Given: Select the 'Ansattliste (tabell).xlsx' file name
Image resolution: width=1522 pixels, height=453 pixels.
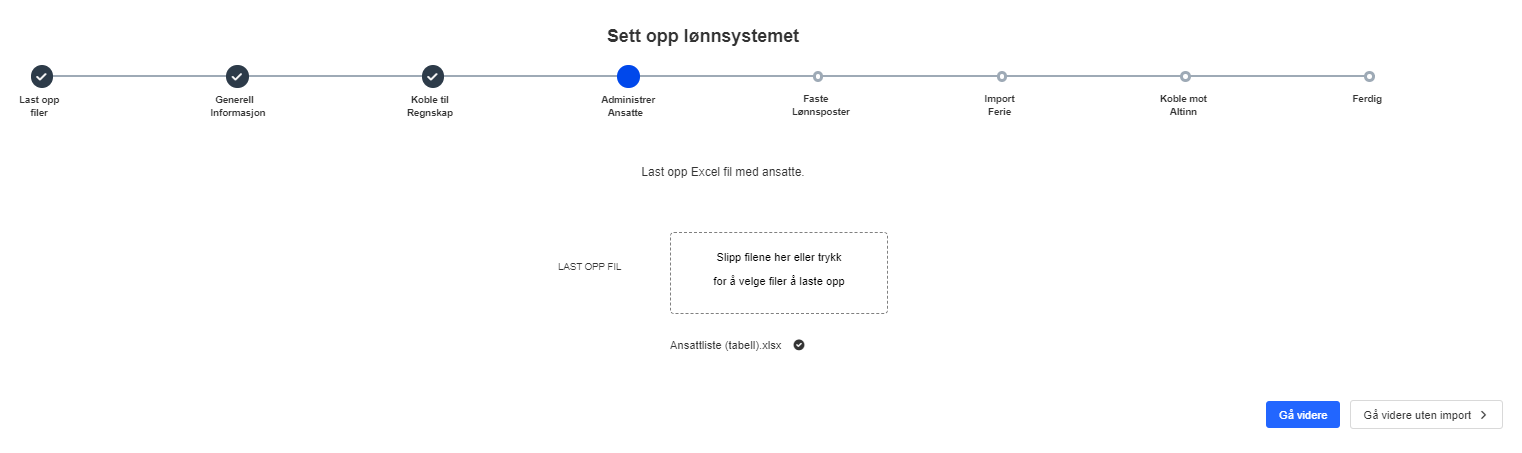Looking at the screenshot, I should pos(725,345).
